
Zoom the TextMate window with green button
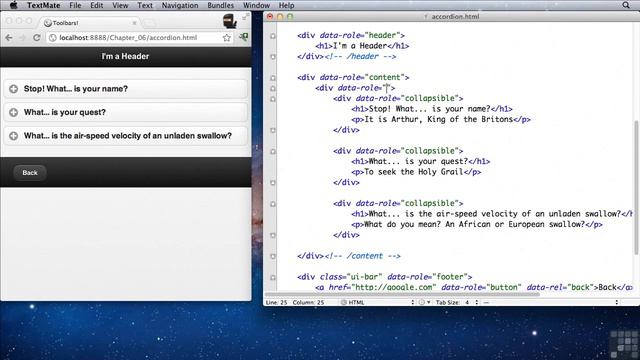pyautogui.click(x=290, y=17)
